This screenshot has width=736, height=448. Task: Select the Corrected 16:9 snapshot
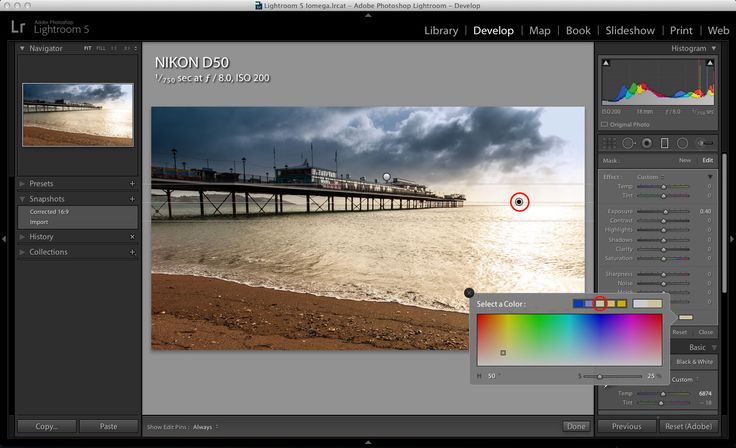[x=49, y=212]
